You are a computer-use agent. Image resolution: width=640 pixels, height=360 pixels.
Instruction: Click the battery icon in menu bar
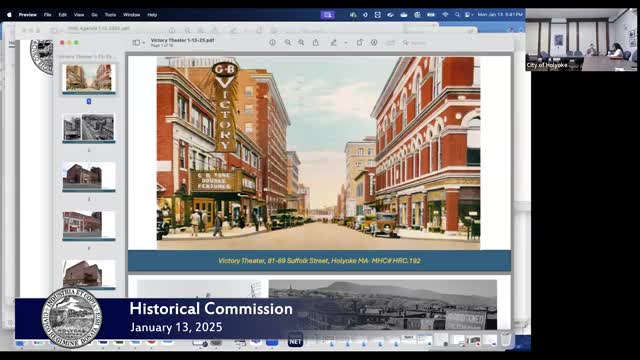[431, 15]
